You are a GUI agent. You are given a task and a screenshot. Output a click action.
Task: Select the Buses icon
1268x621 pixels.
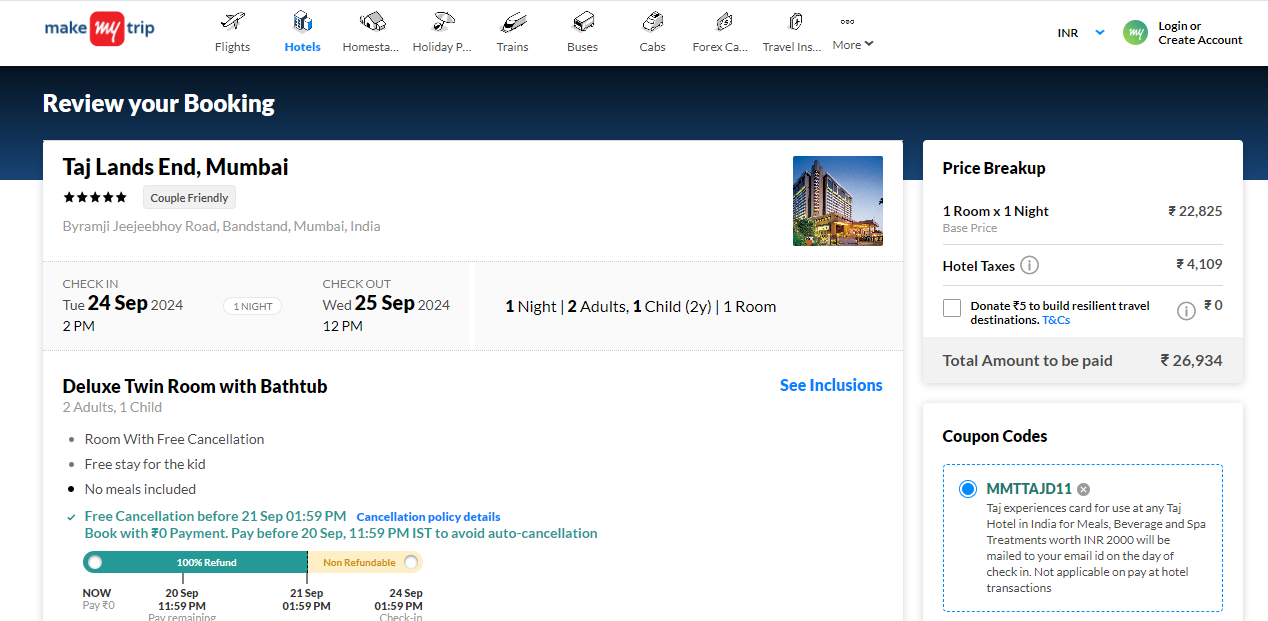pos(583,21)
